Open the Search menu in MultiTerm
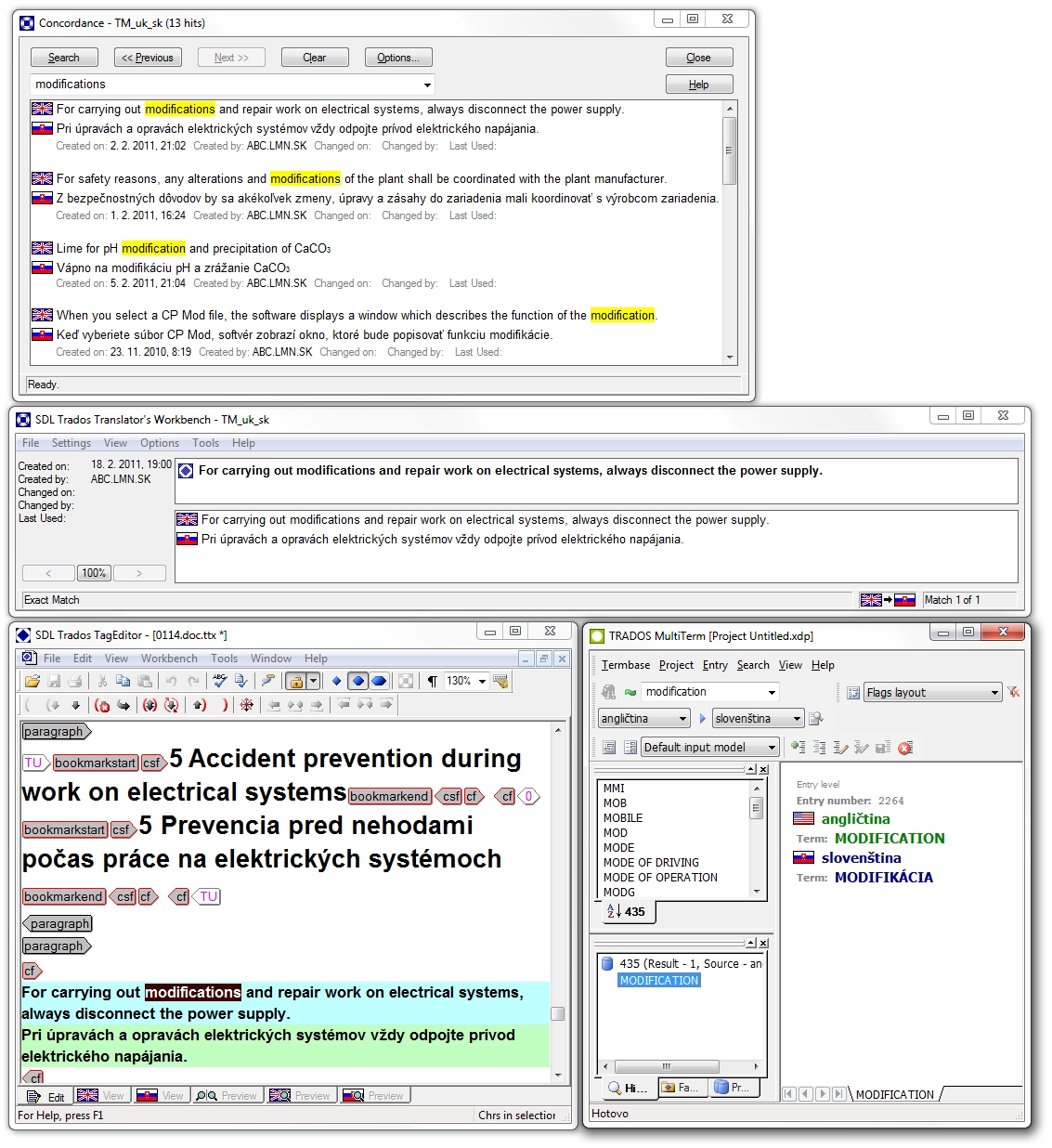 (x=753, y=665)
